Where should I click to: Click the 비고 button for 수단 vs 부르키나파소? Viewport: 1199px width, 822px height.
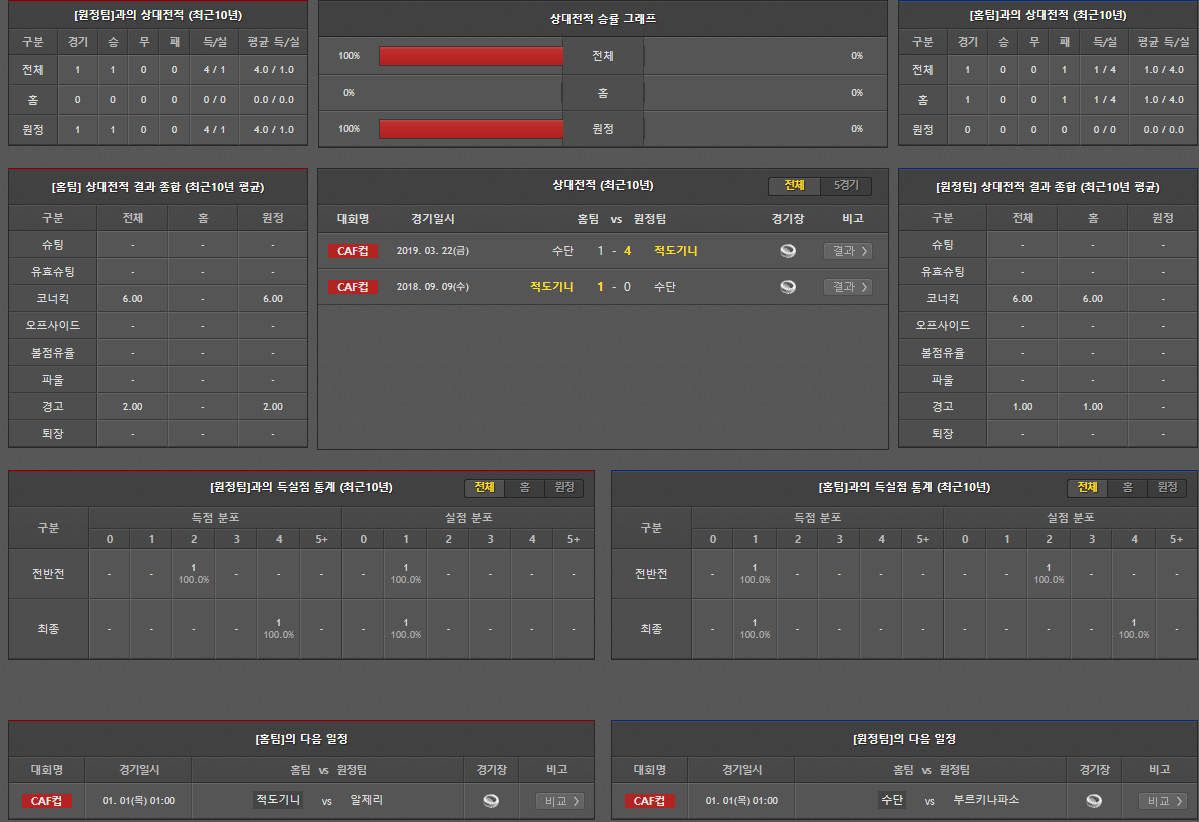click(x=1162, y=801)
